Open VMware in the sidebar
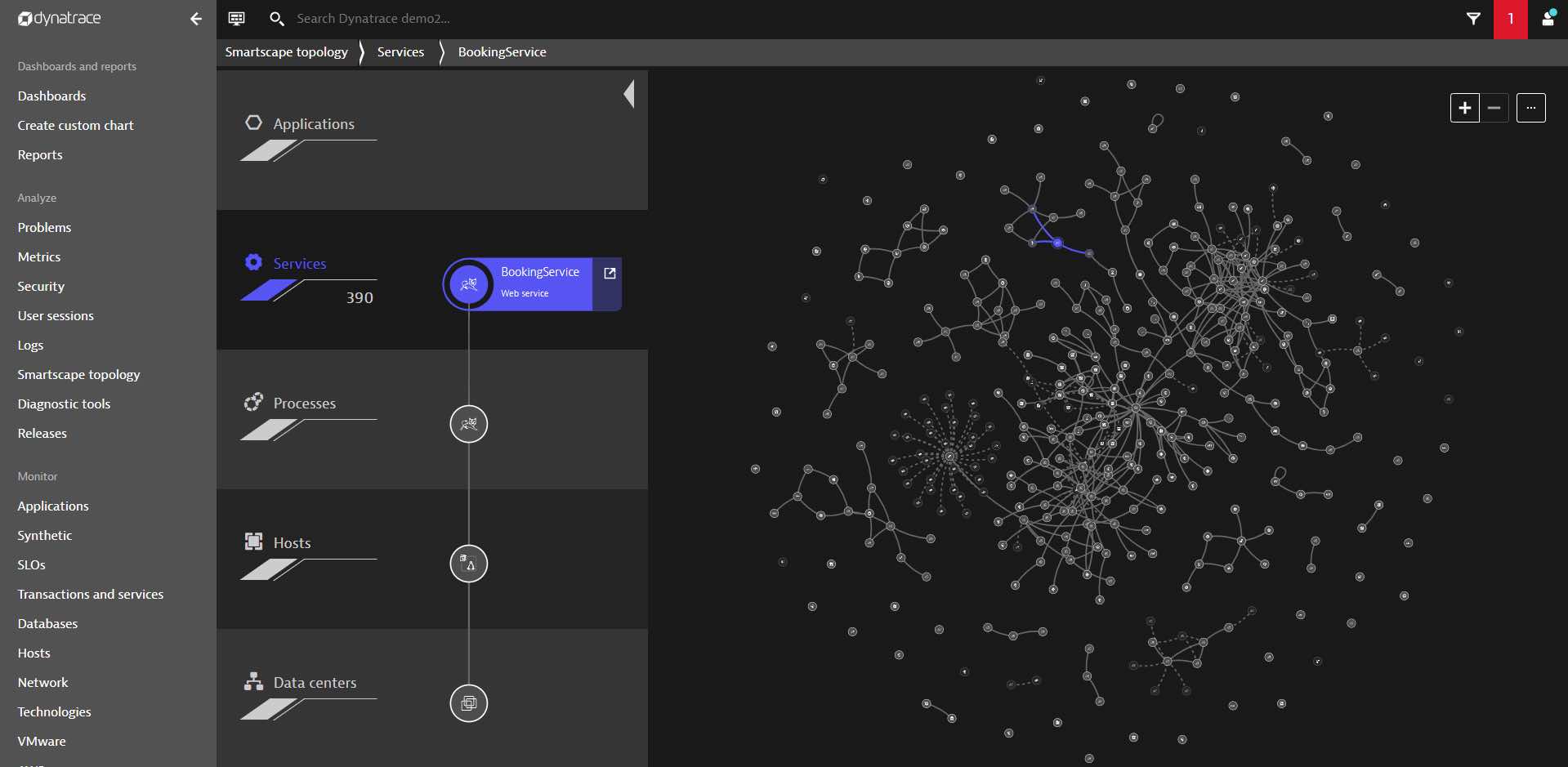The image size is (1568, 767). pyautogui.click(x=42, y=742)
